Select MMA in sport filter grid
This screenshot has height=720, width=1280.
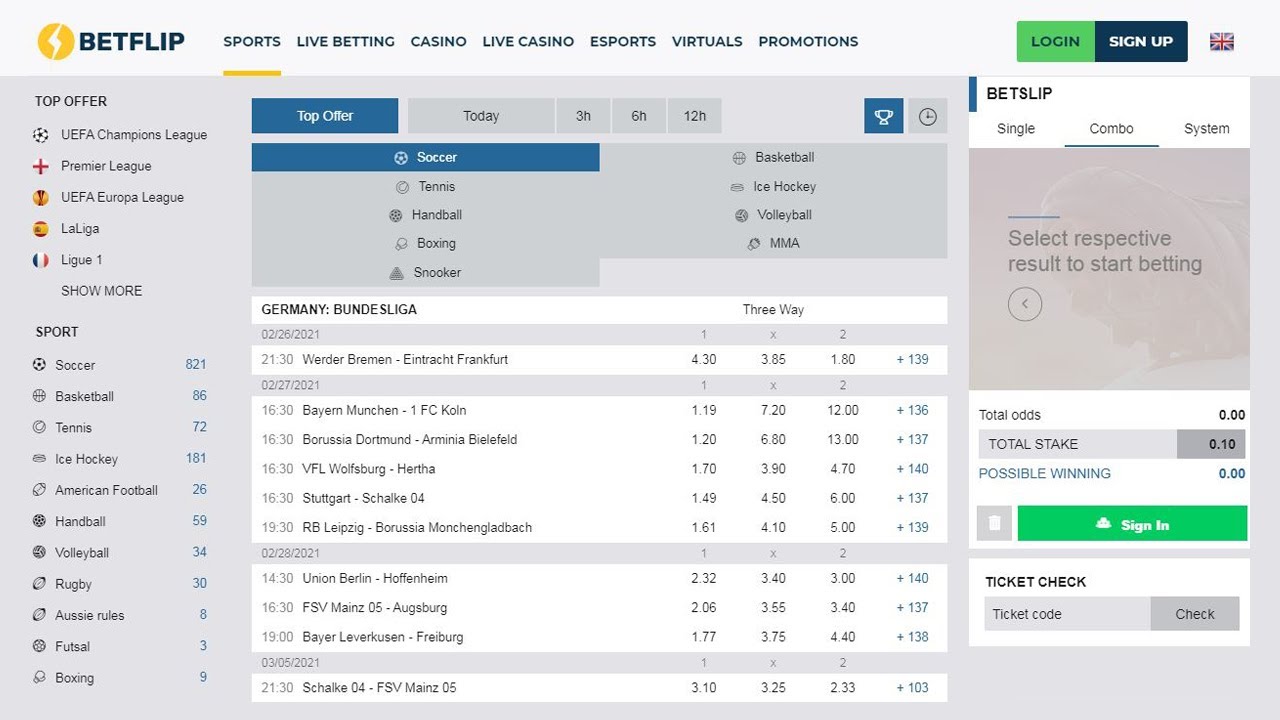pos(774,243)
